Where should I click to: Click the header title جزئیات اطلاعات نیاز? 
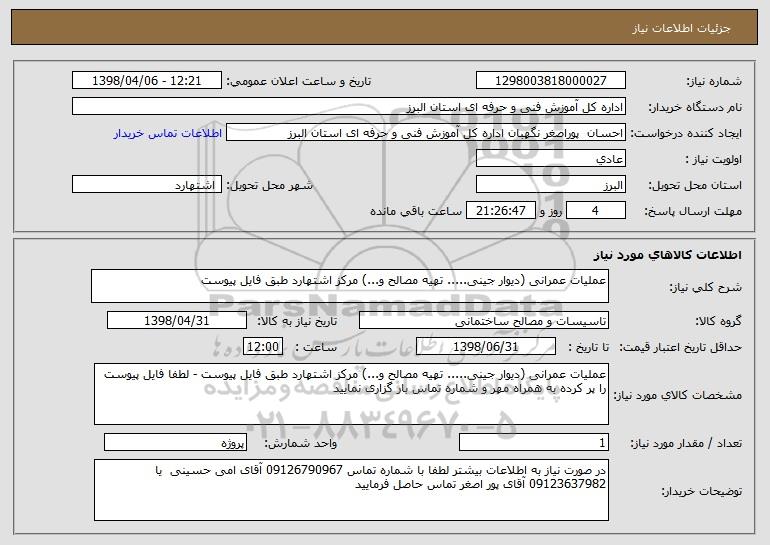(682, 28)
